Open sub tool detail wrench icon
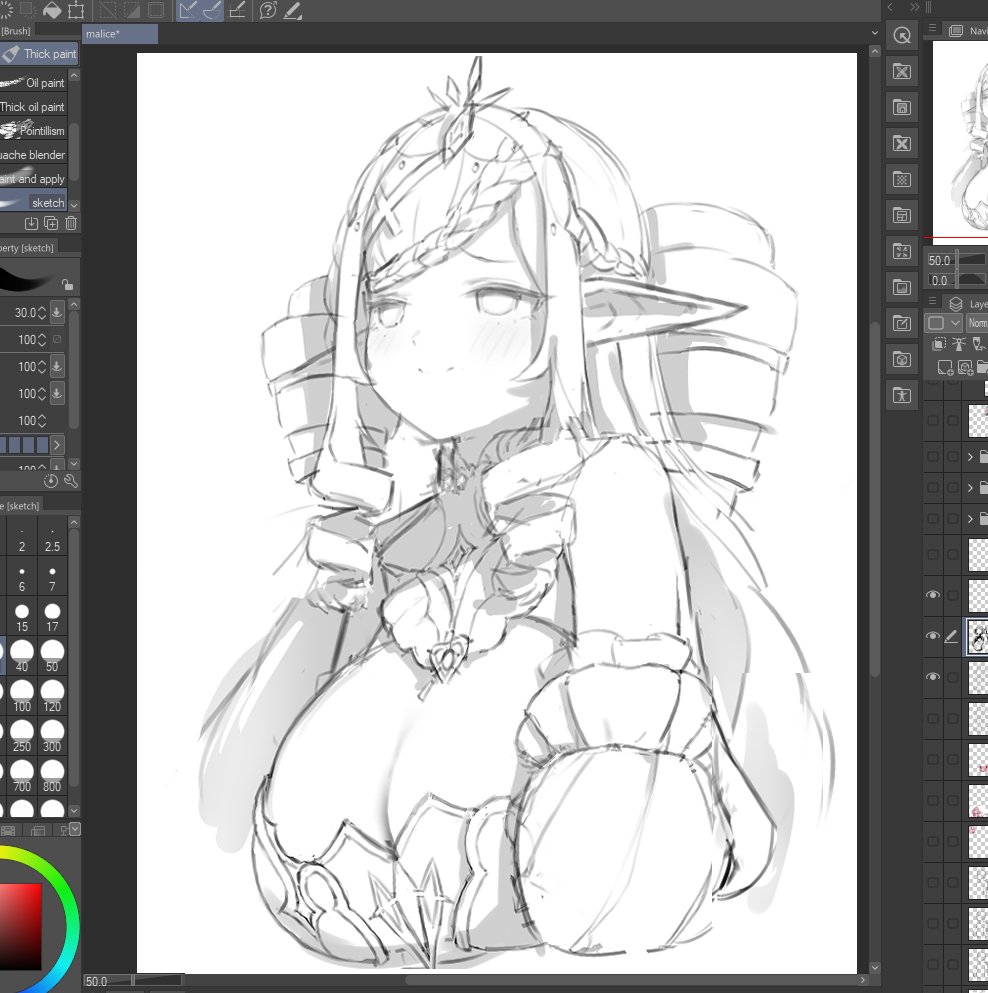Screen dimensions: 988x993 pyautogui.click(x=71, y=481)
